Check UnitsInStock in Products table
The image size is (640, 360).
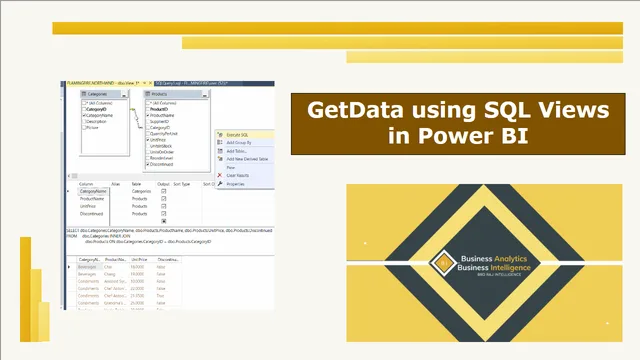click(x=148, y=146)
